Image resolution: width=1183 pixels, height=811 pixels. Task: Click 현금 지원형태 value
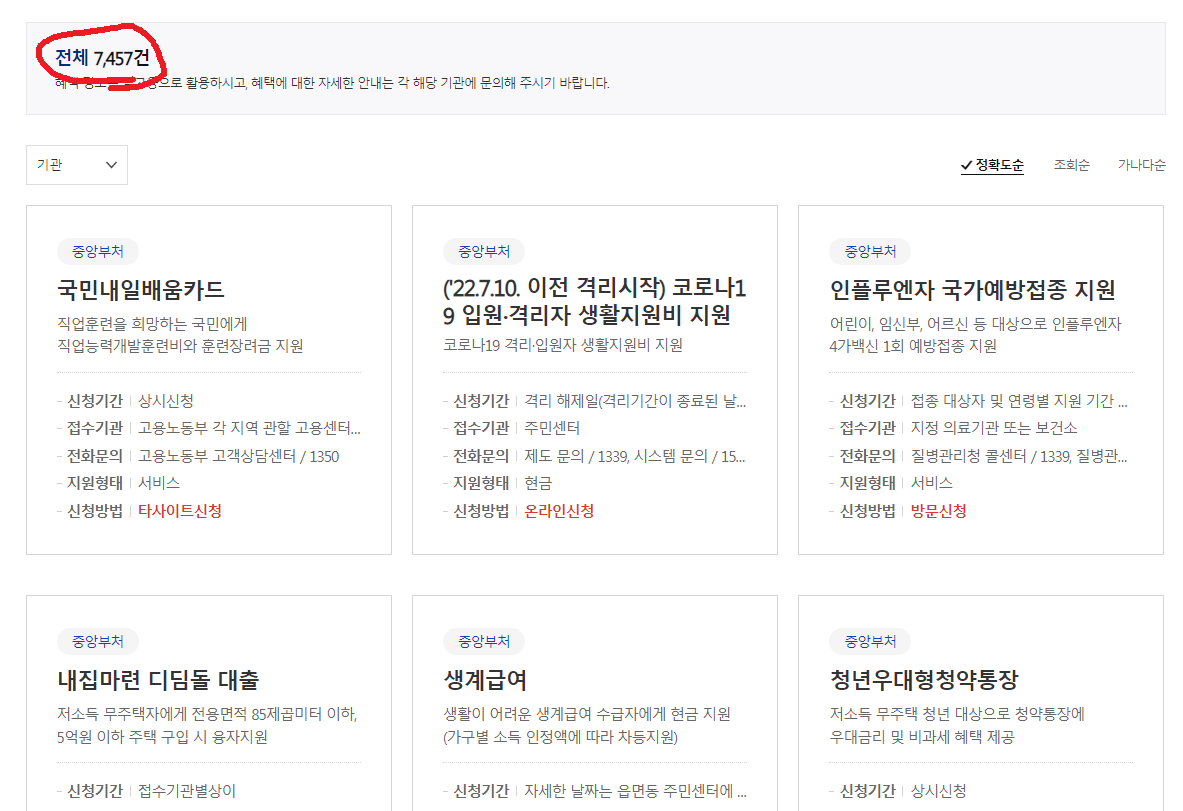(538, 483)
